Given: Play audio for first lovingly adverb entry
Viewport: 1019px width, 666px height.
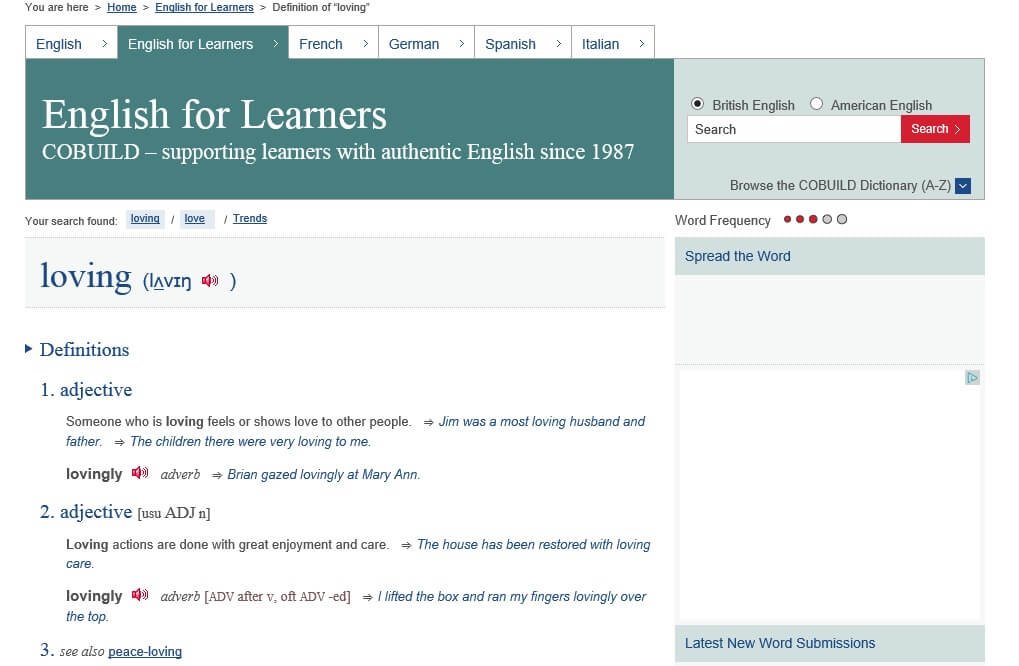Looking at the screenshot, I should (140, 473).
